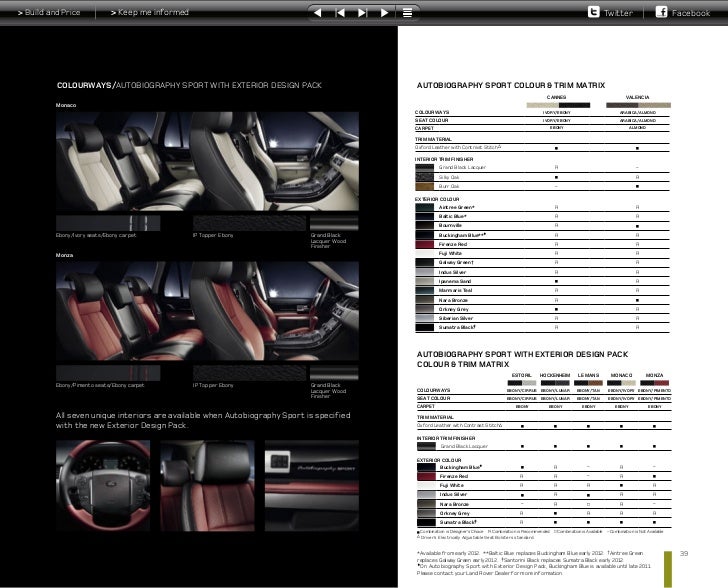728x588 pixels.
Task: Click the page number 39
Action: [684, 554]
